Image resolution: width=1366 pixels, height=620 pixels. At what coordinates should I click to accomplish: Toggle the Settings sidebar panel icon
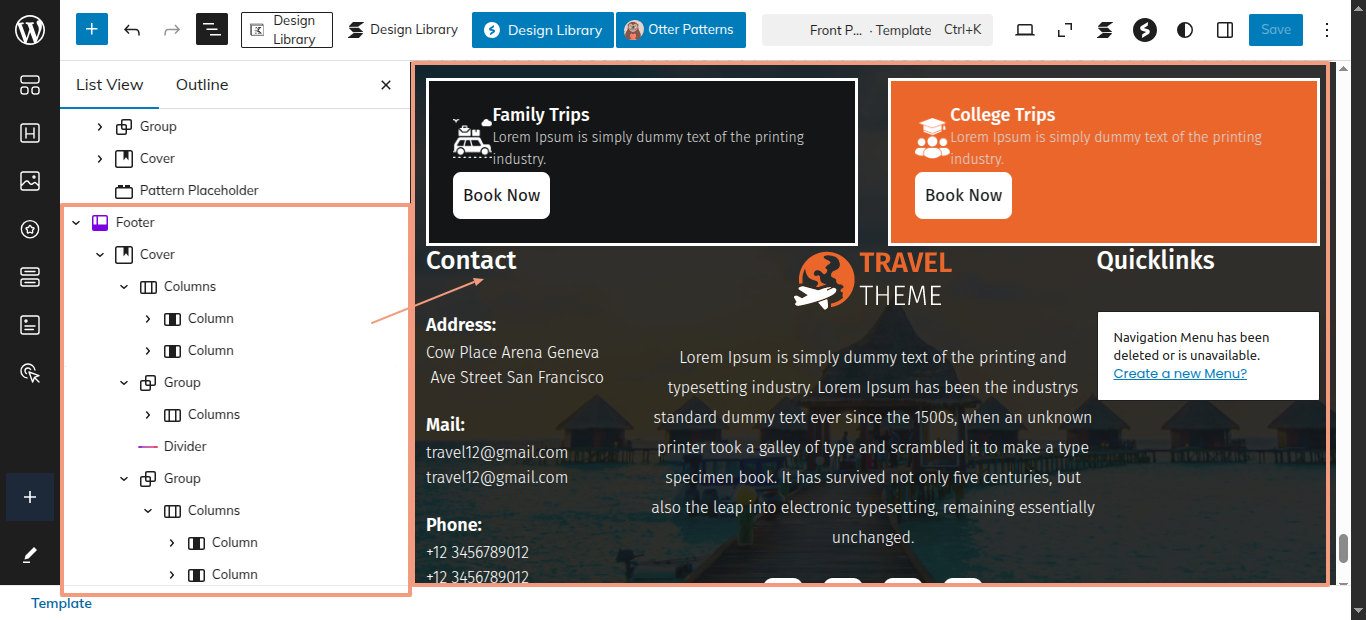coord(1225,30)
